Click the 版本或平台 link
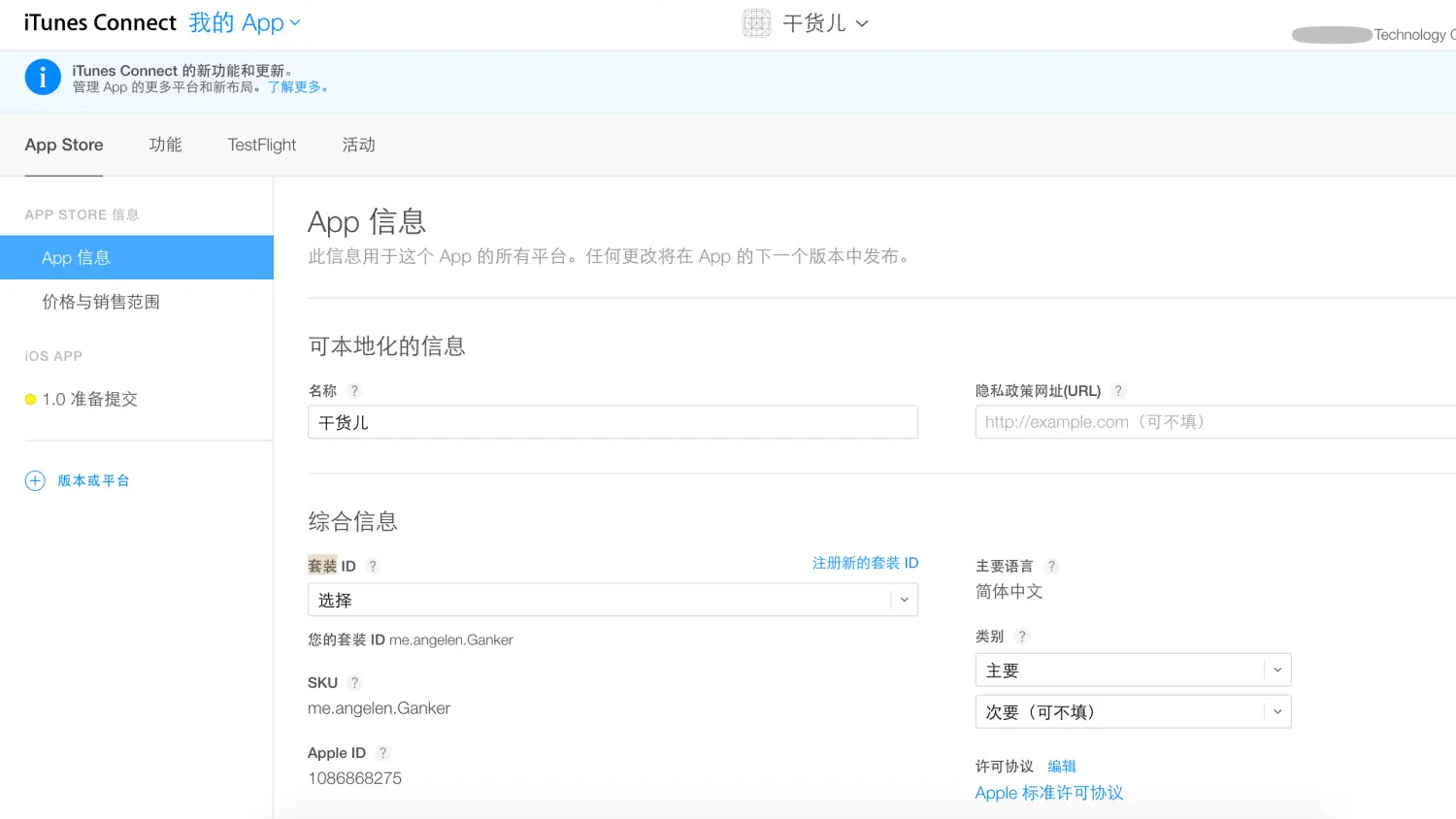 (93, 480)
